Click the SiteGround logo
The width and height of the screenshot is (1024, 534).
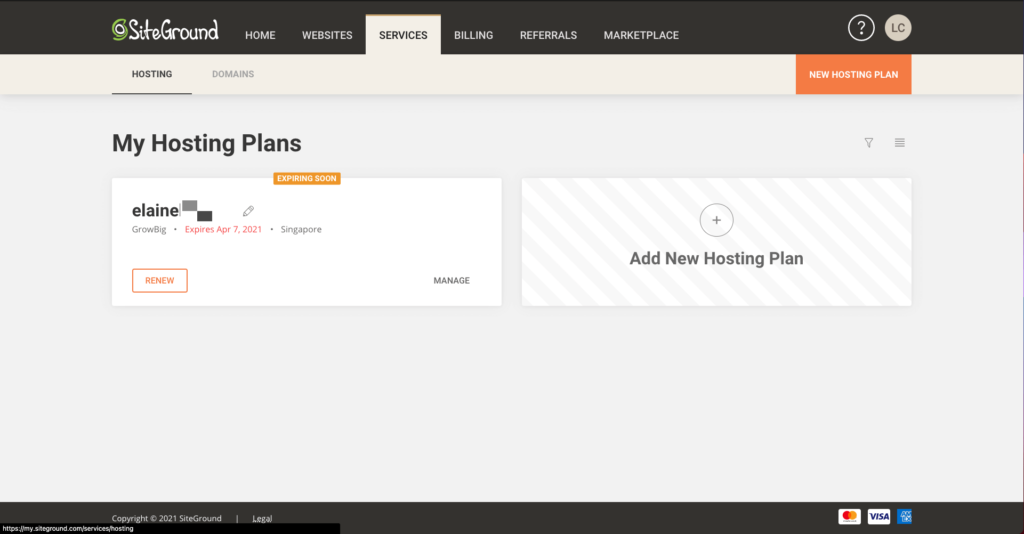pos(165,29)
